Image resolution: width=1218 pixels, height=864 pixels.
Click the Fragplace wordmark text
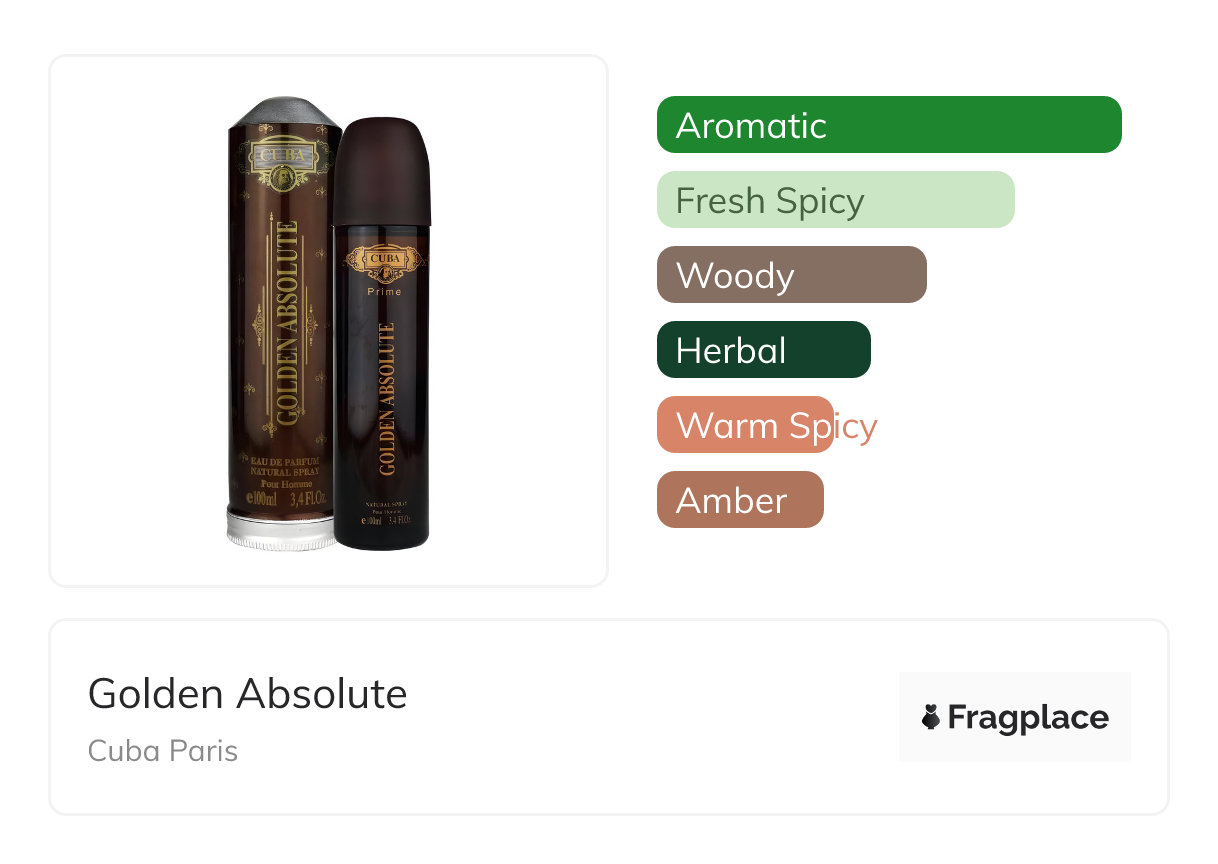point(1028,717)
